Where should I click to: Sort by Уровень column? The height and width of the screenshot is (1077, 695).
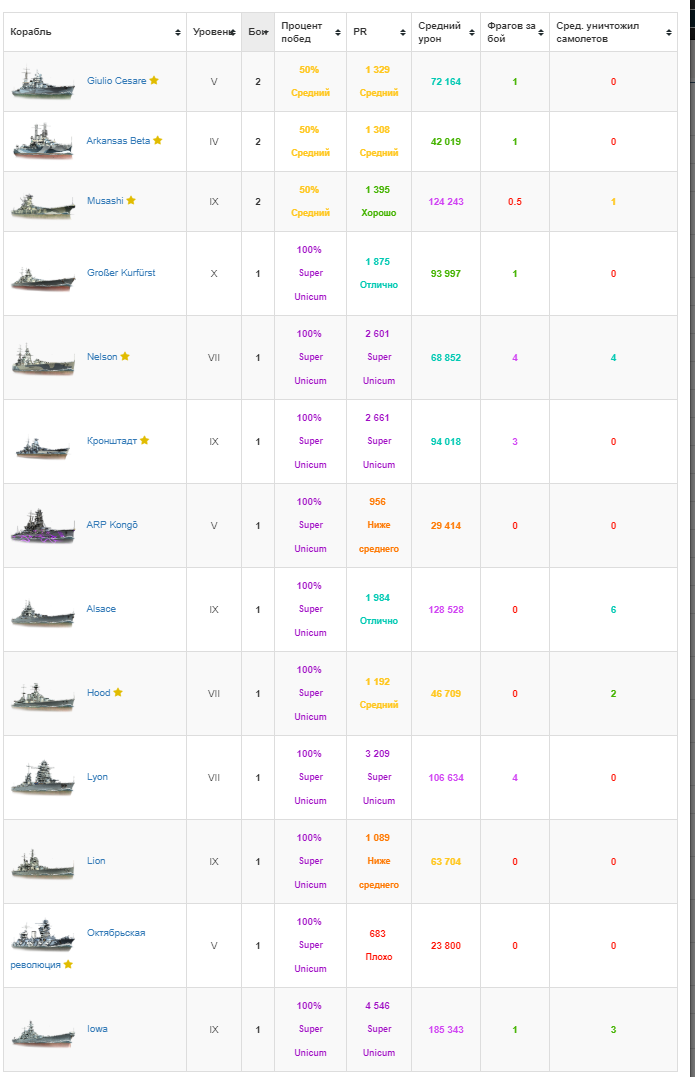click(214, 32)
